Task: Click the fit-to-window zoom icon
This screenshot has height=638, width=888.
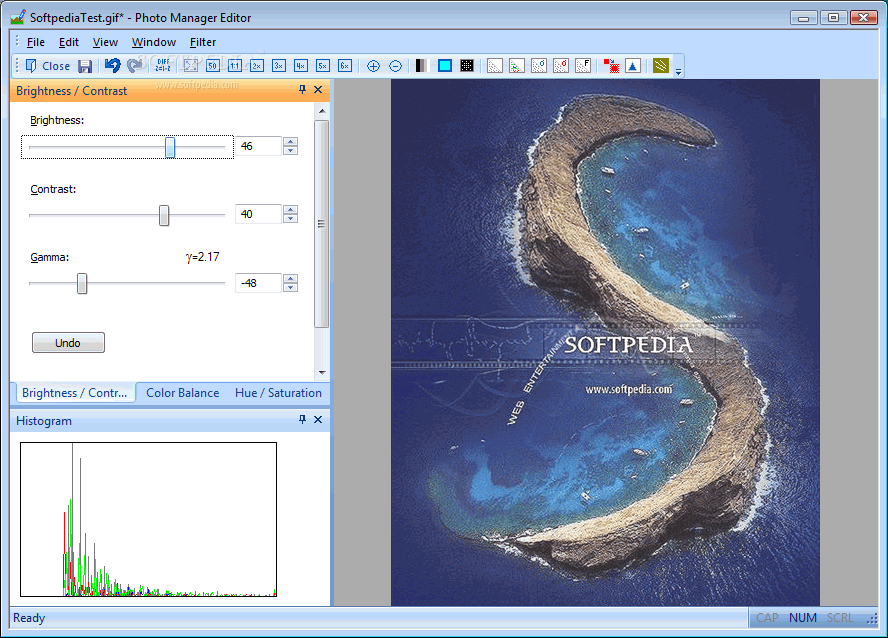Action: point(191,66)
